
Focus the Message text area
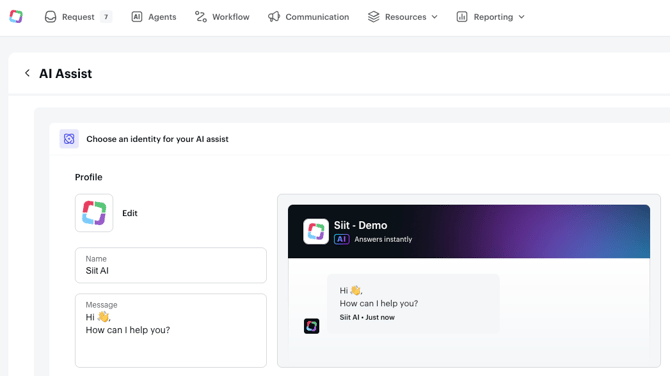pos(171,330)
